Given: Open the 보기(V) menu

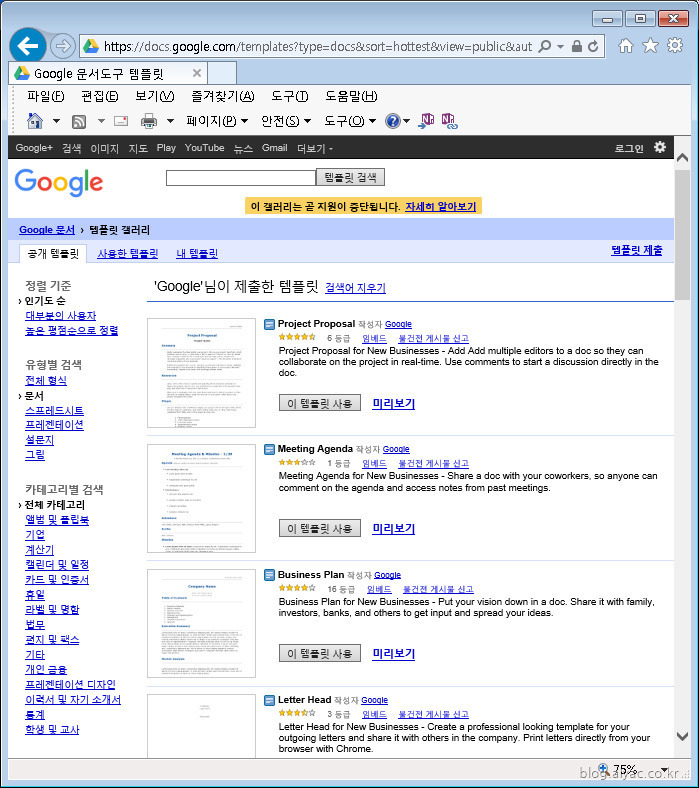Looking at the screenshot, I should click(x=154, y=96).
